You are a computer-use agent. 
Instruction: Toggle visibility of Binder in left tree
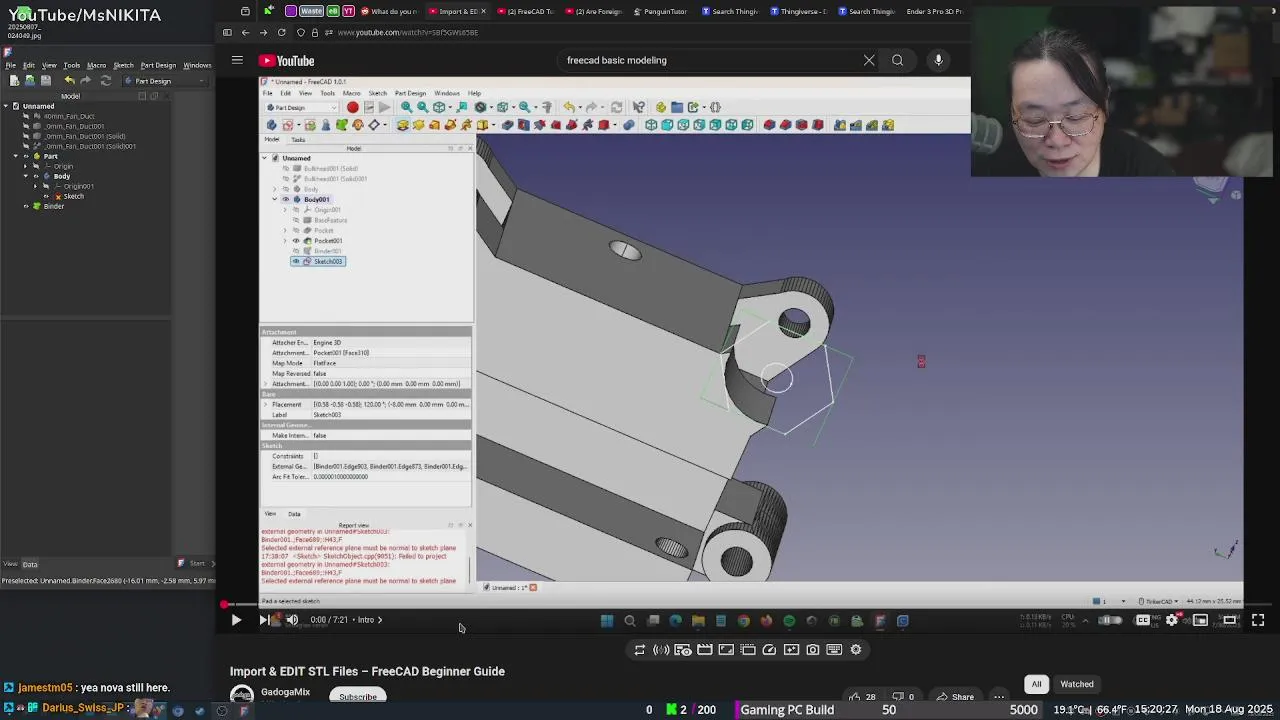click(x=27, y=206)
